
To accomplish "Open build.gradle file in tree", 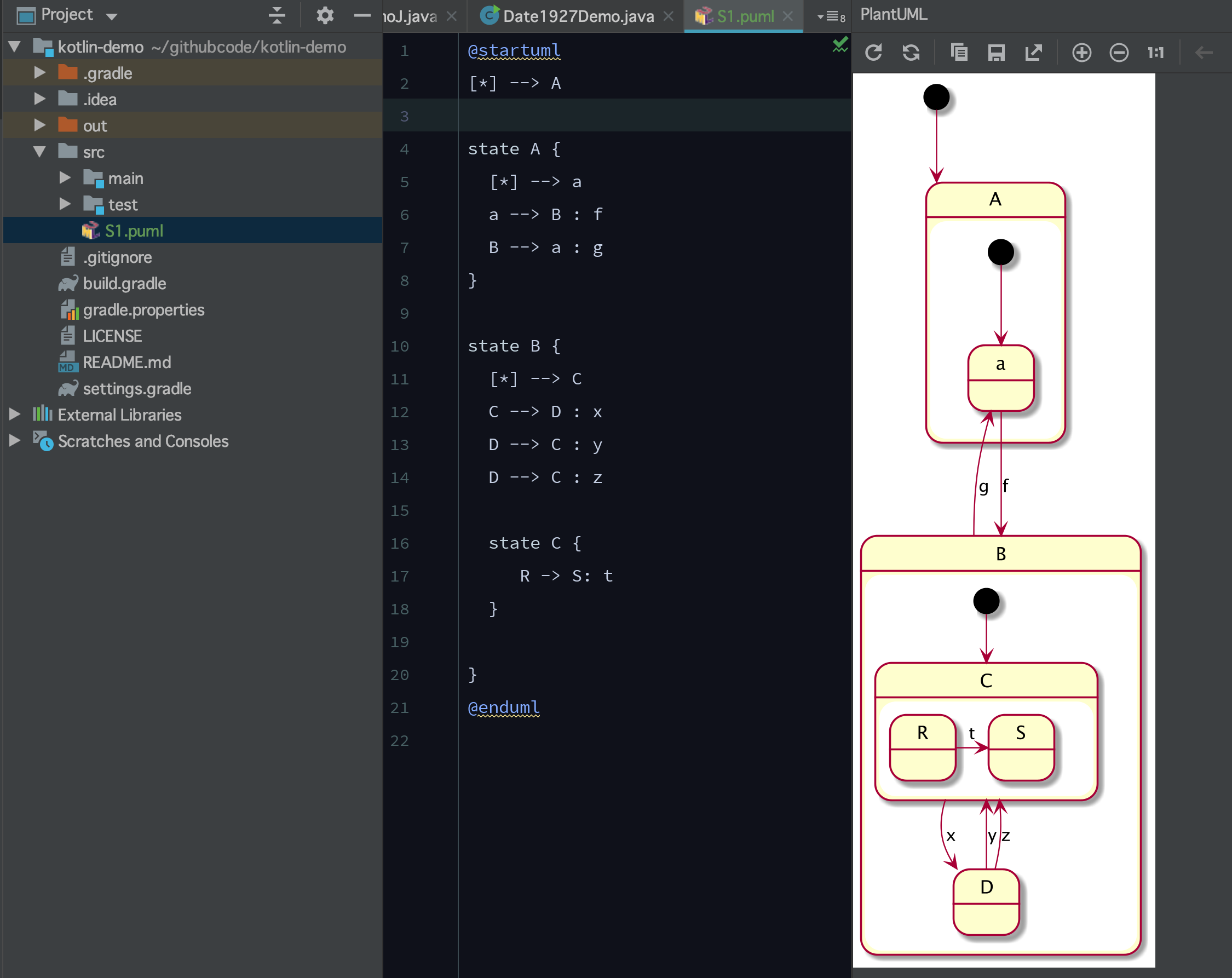I will click(x=124, y=283).
